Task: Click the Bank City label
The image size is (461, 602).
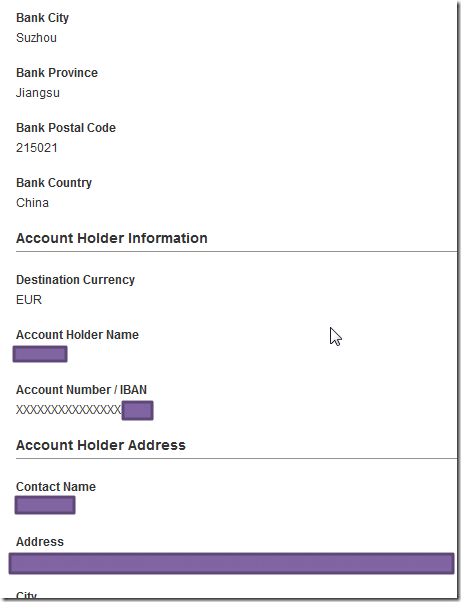Action: 42,18
